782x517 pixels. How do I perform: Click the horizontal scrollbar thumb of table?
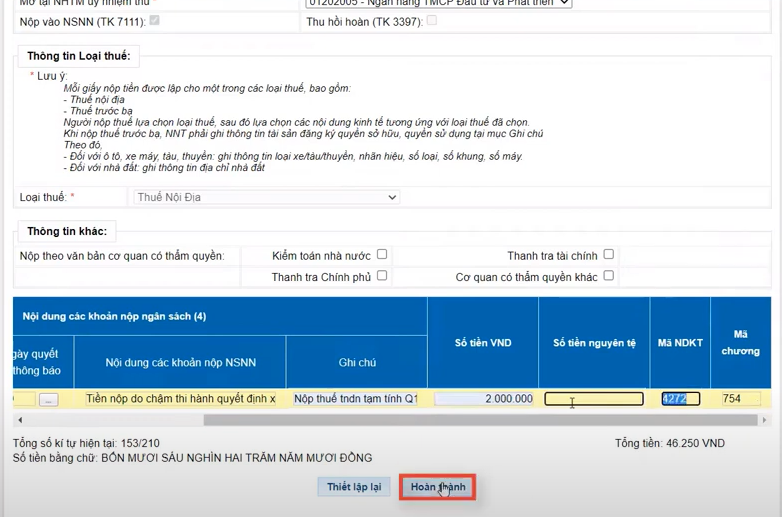click(480, 420)
